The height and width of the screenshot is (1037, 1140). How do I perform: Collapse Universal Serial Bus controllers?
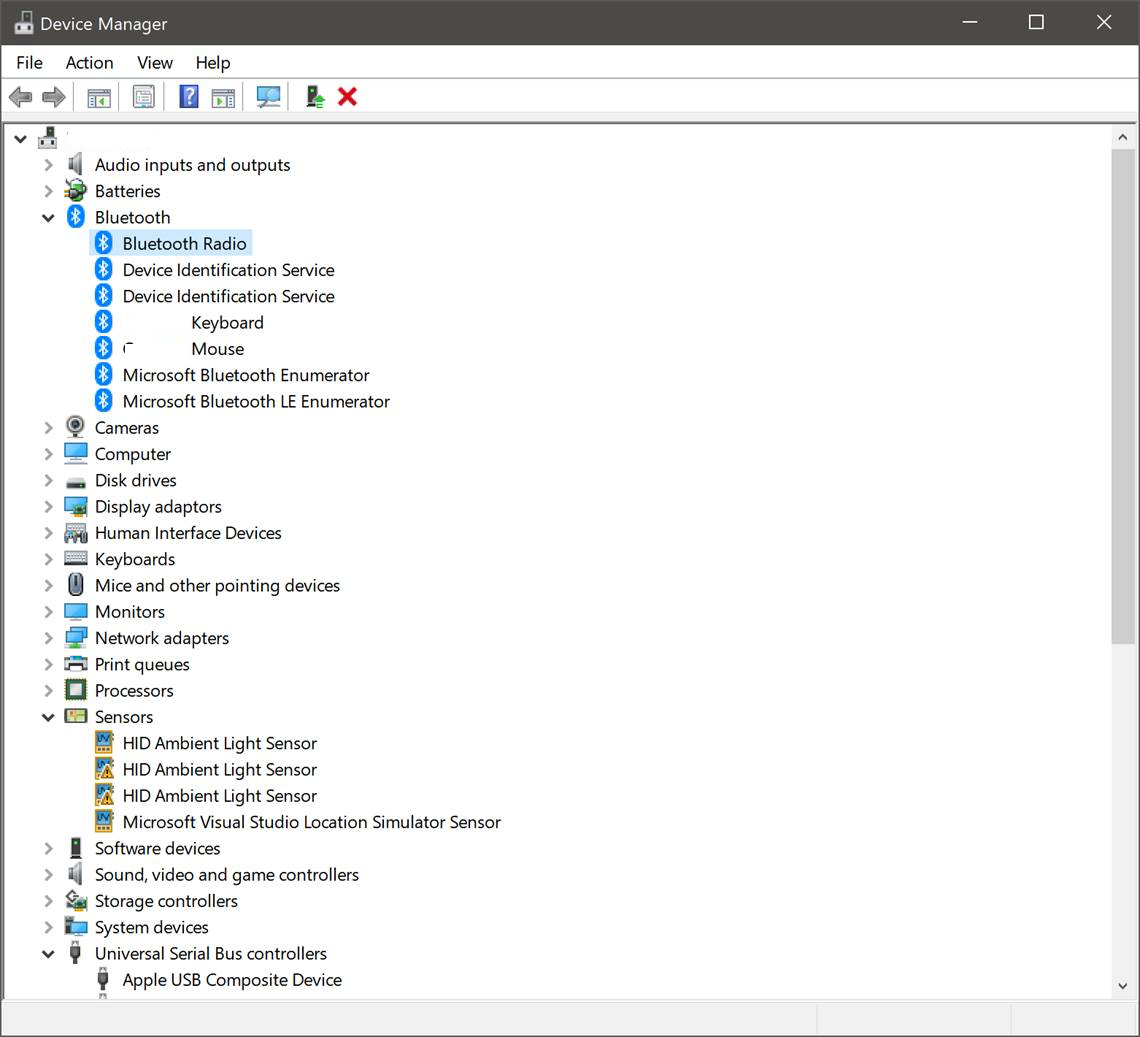click(x=48, y=954)
